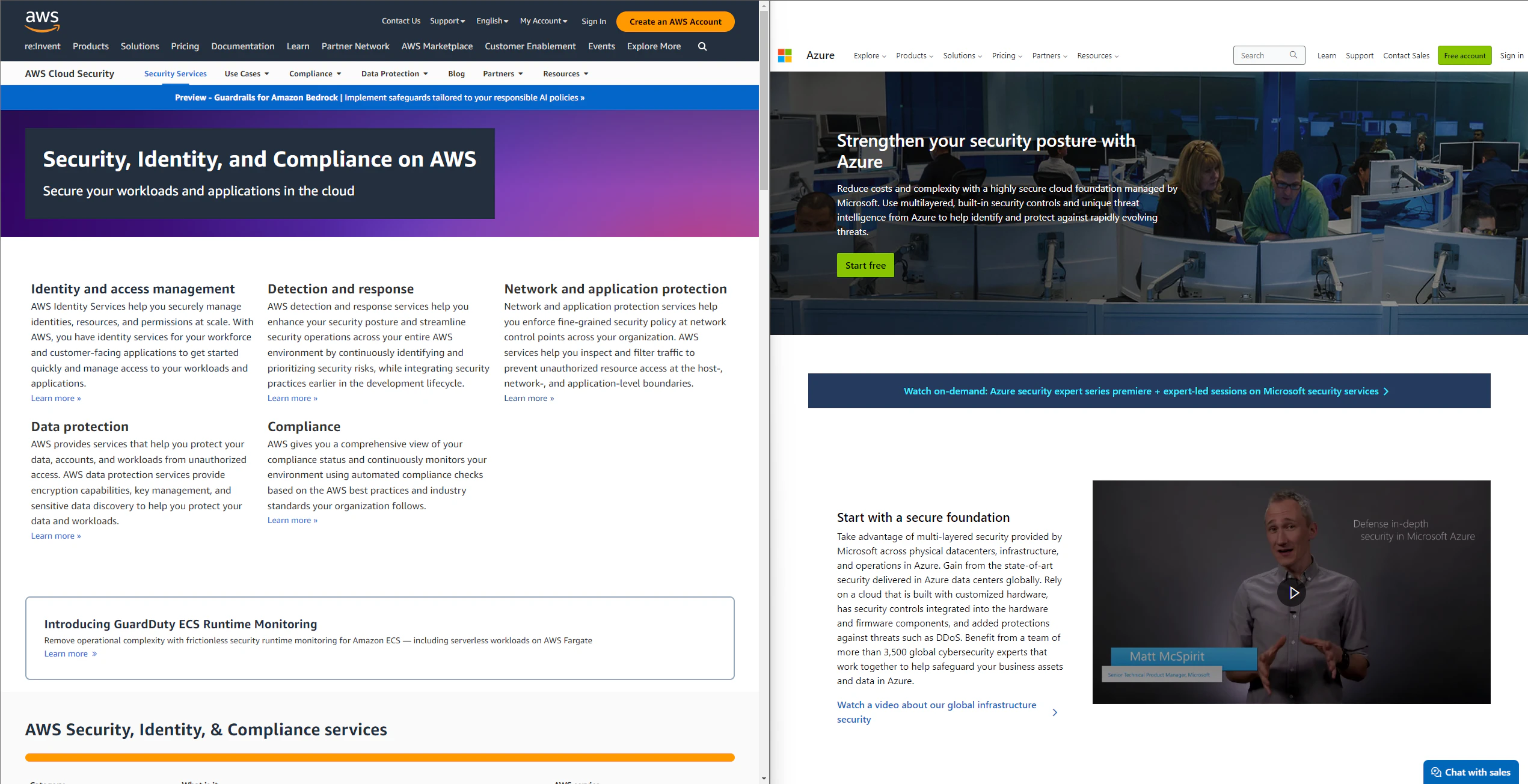Image resolution: width=1528 pixels, height=784 pixels.
Task: Open the English language dropdown
Action: pos(492,20)
